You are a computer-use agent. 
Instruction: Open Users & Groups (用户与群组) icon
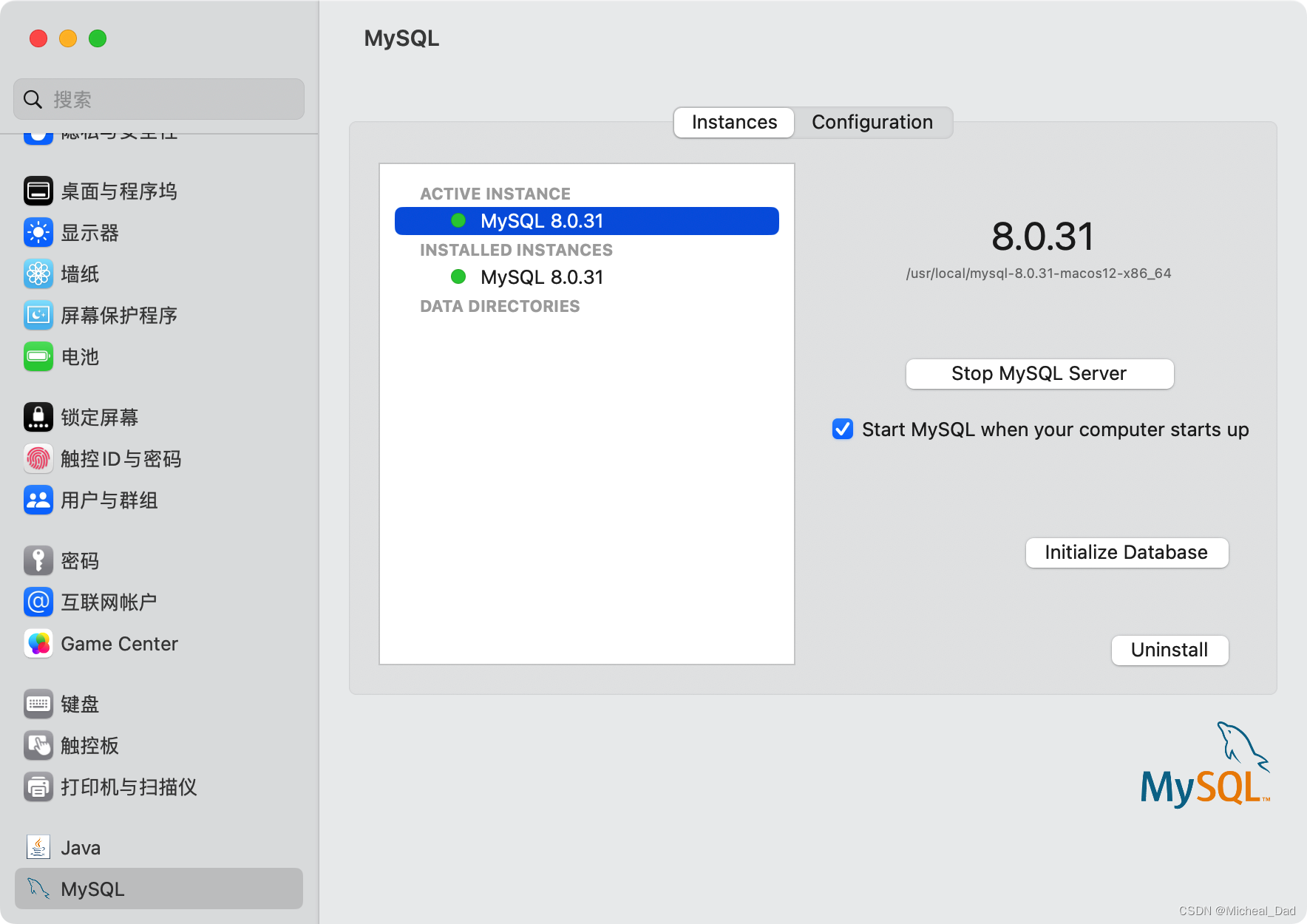pyautogui.click(x=38, y=500)
